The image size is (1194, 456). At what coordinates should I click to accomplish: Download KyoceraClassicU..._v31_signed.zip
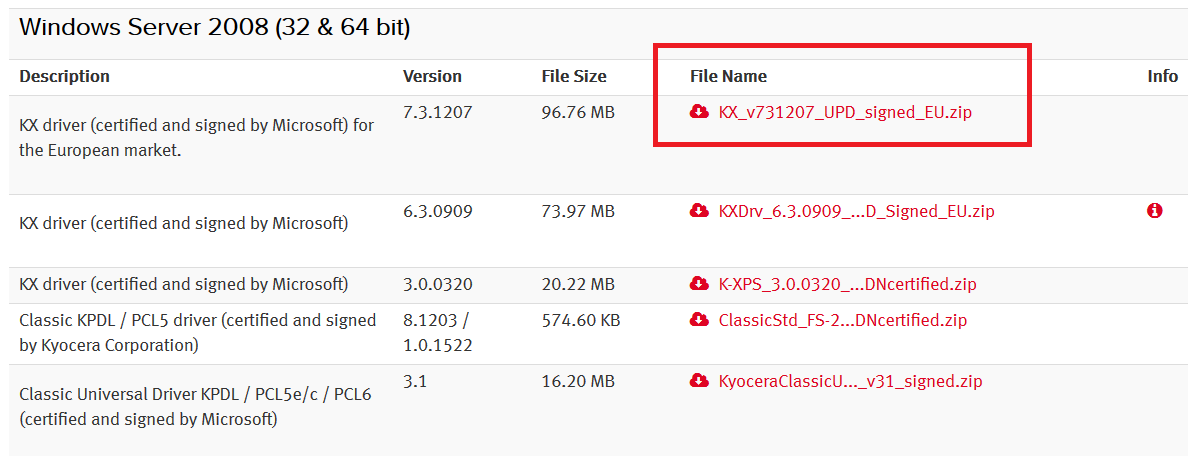tap(851, 381)
